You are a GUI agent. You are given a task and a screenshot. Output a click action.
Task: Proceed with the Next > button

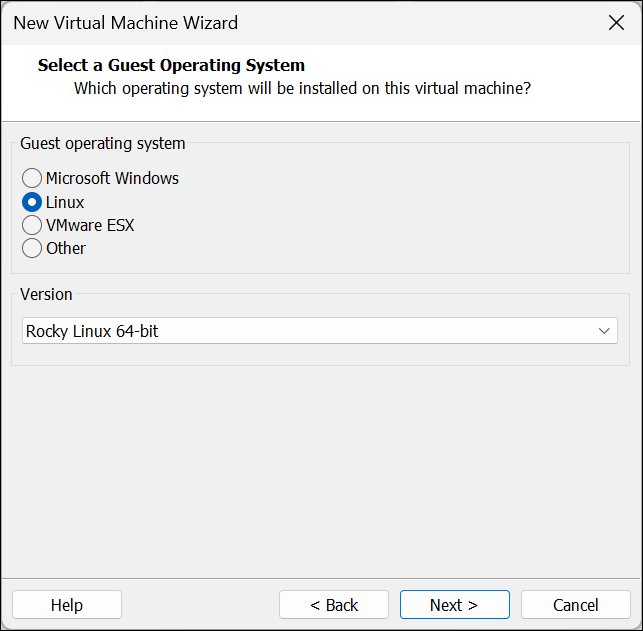pos(454,604)
